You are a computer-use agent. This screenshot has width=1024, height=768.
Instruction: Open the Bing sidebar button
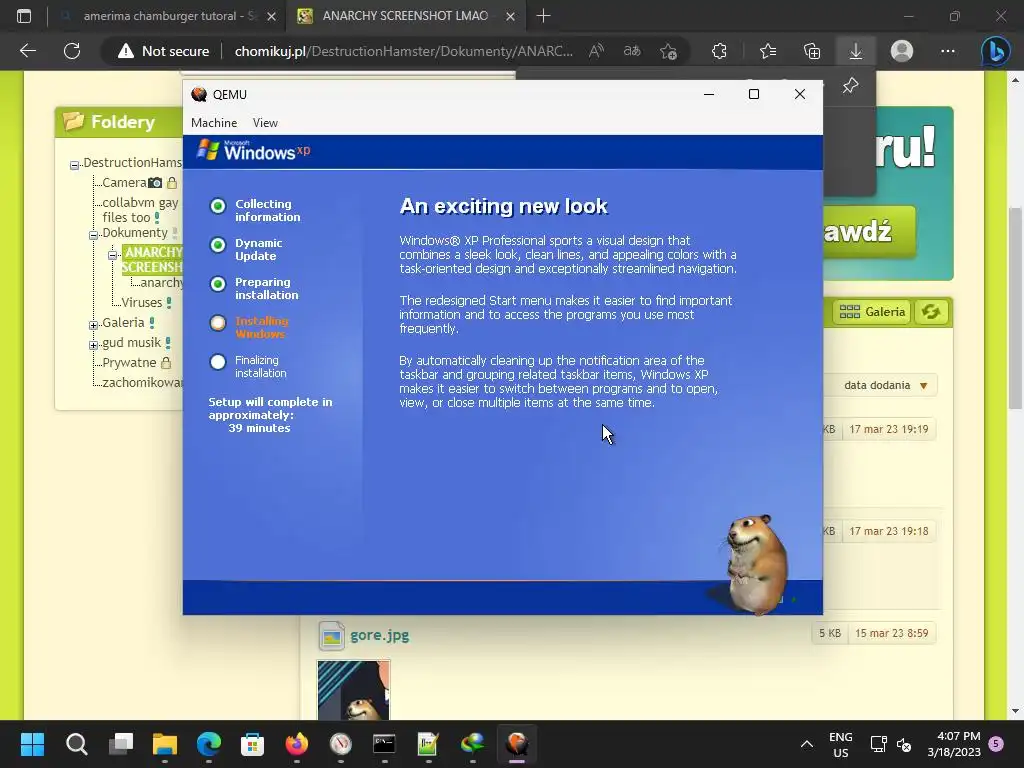(x=996, y=51)
